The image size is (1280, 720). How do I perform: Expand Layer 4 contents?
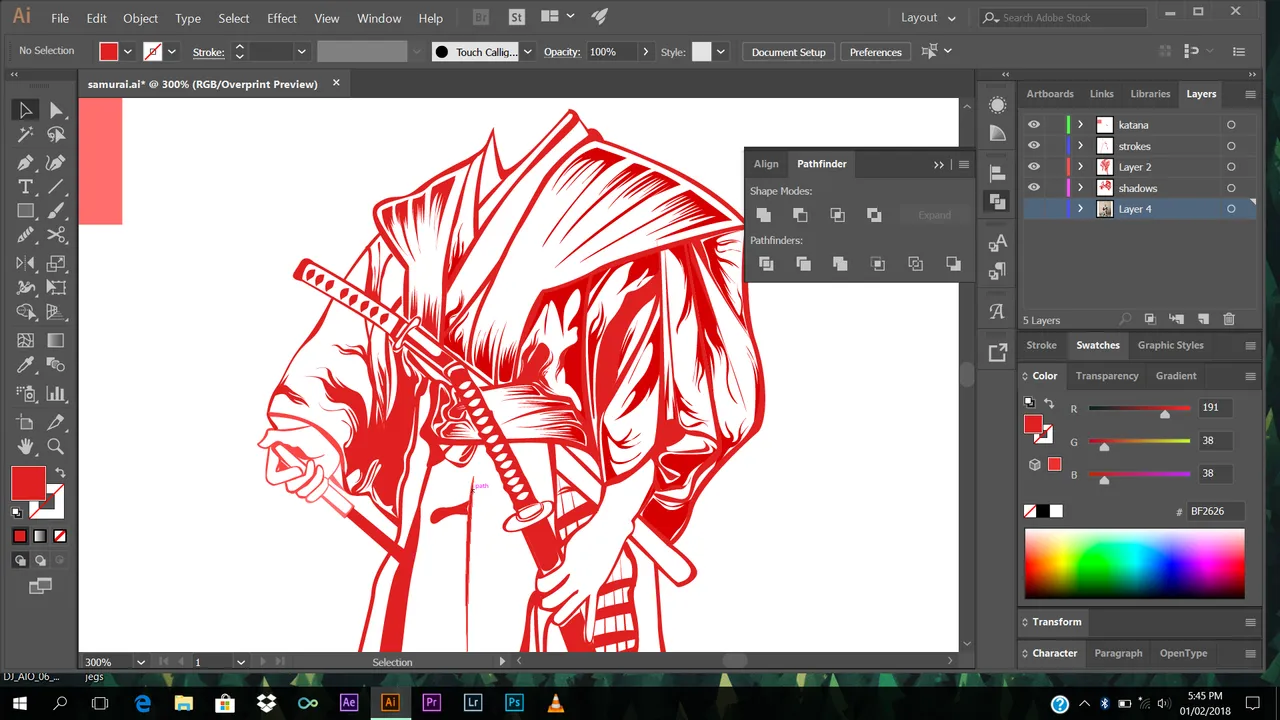point(1080,209)
